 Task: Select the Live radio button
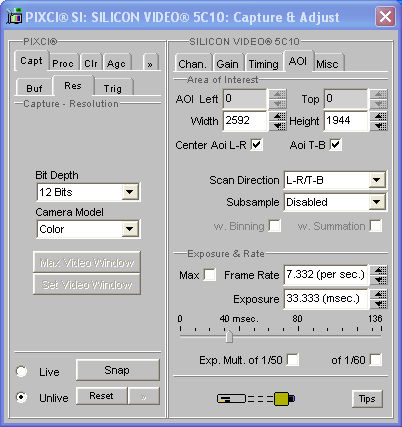pyautogui.click(x=22, y=371)
